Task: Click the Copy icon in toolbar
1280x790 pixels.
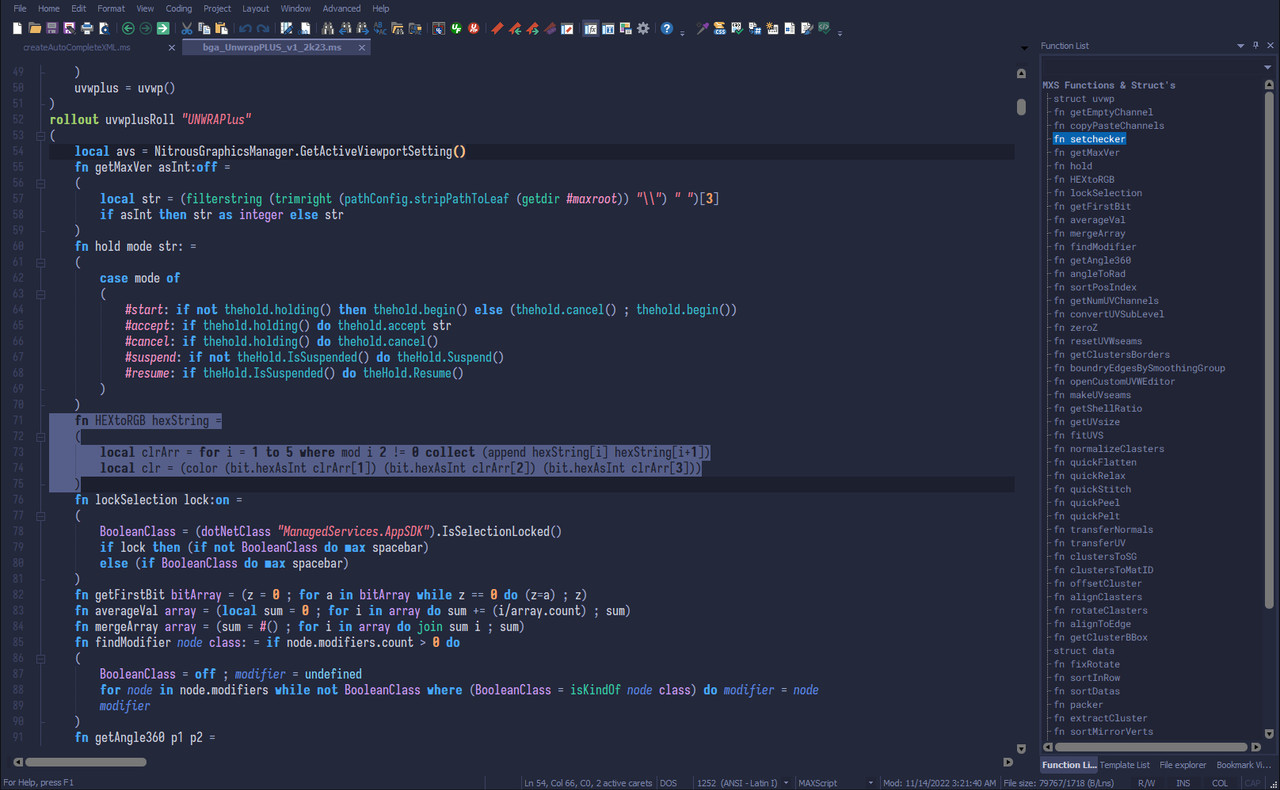Action: (x=204, y=28)
